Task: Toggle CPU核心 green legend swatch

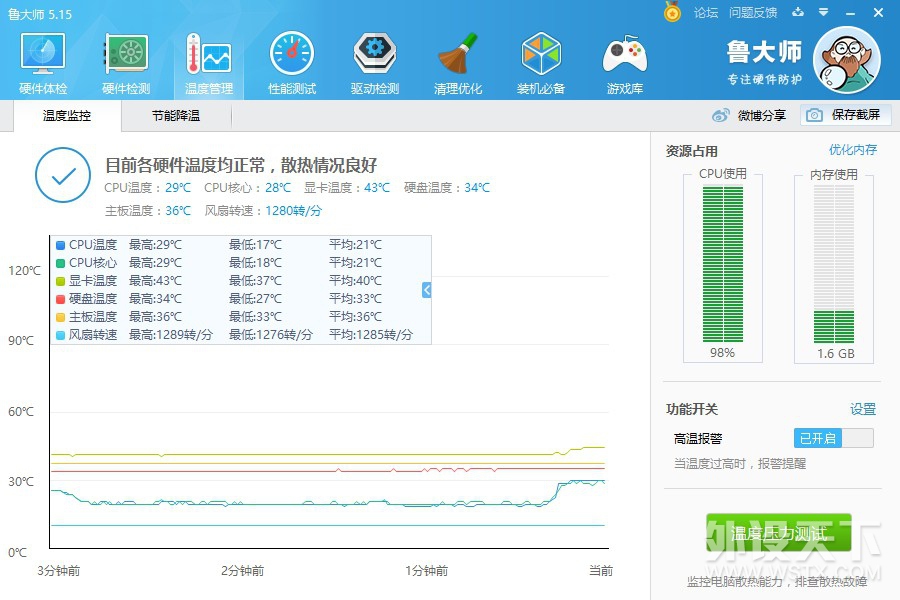Action: (x=60, y=263)
